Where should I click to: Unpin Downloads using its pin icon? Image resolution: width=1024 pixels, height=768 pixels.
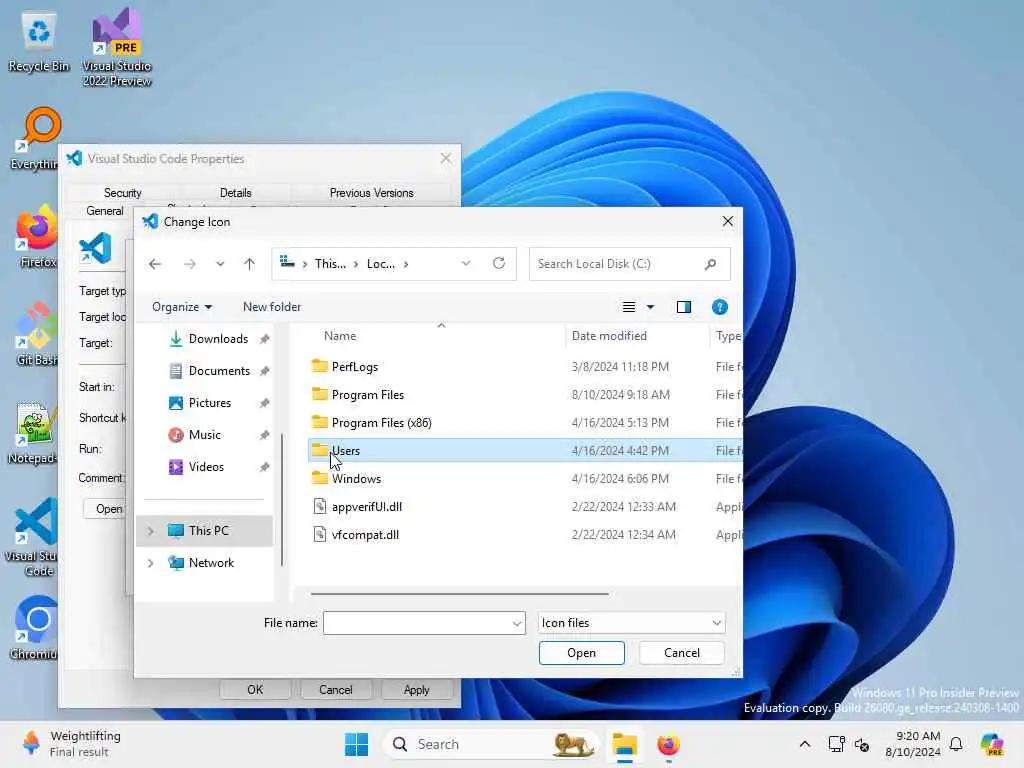point(264,339)
